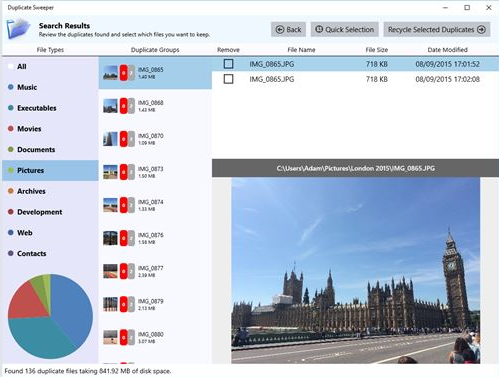Sort by the Date Modified column header
The image size is (499, 377).
coord(447,50)
